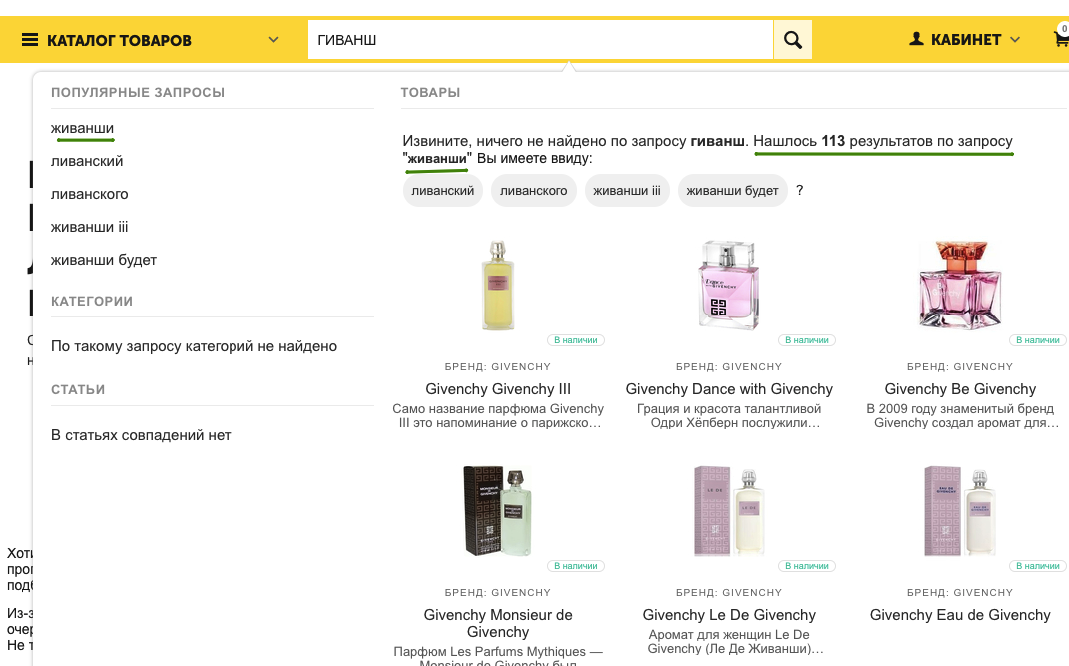1069x666 pixels.
Task: Click description Грация и красота талантливой Одри Хёпберн
Action: [729, 416]
